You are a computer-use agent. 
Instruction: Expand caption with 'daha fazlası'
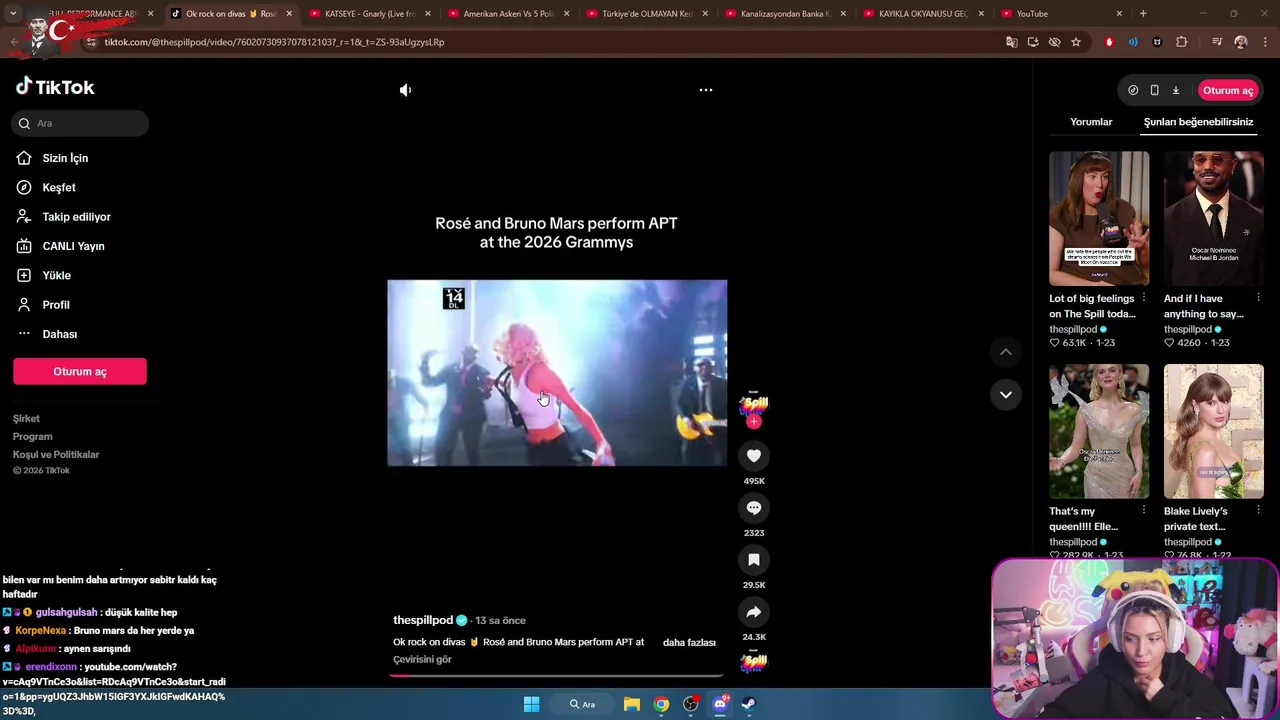[x=689, y=642]
